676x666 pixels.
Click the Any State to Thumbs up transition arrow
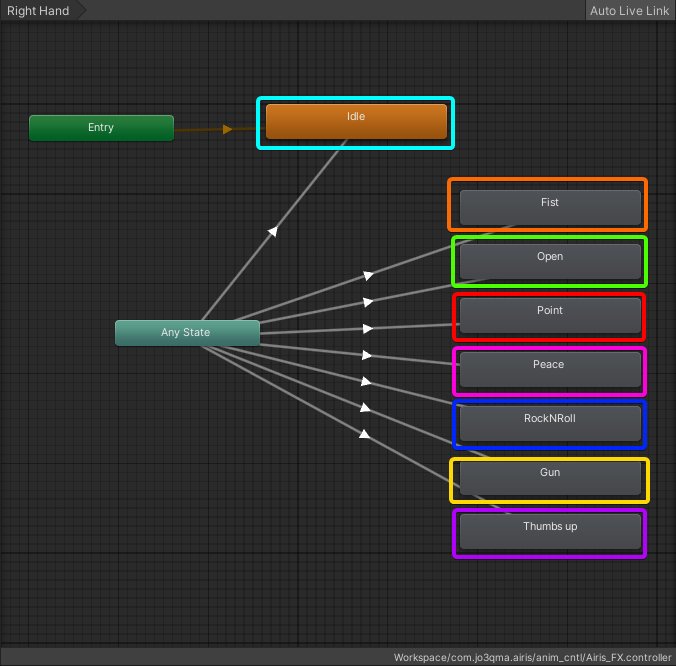point(364,434)
